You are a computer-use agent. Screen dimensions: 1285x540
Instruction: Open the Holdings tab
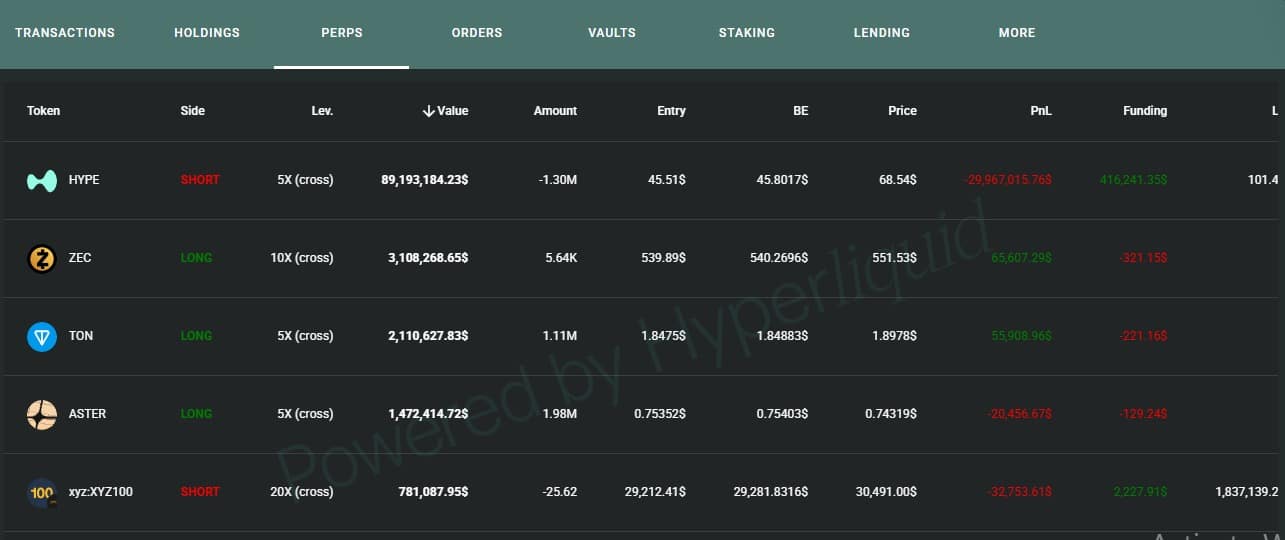pos(207,33)
